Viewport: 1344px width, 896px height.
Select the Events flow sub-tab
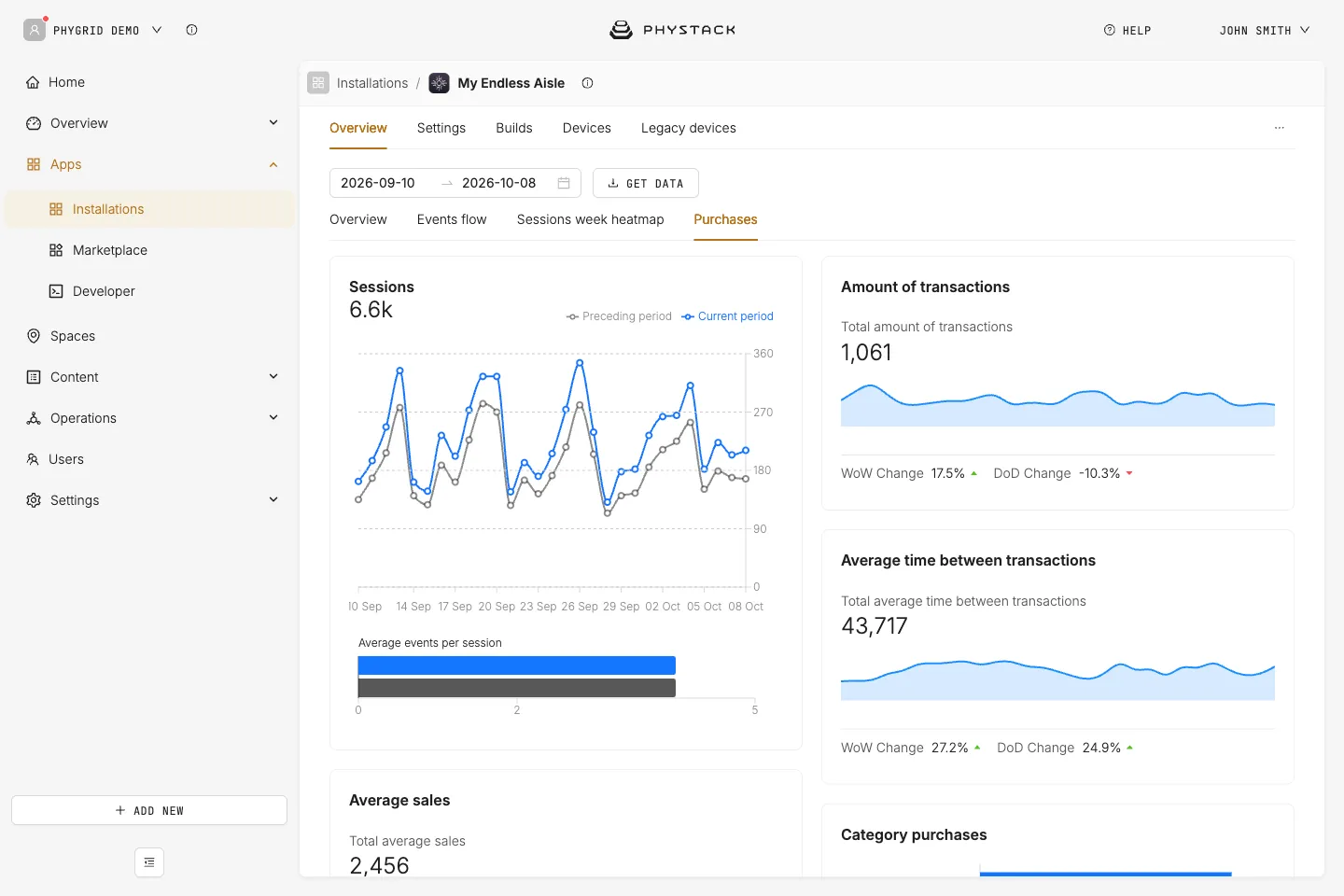452,219
